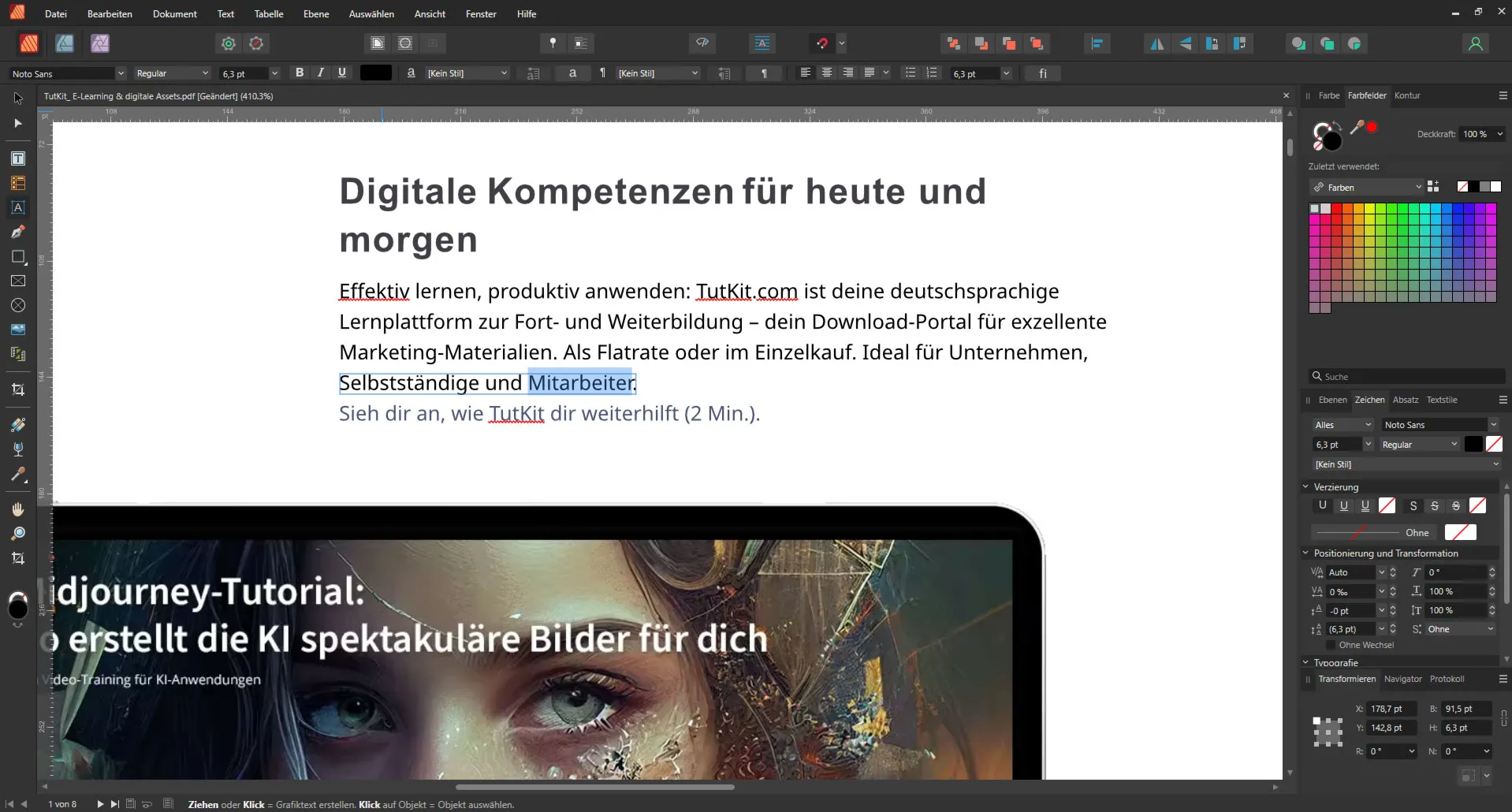Select the Color Picker tool

click(18, 475)
